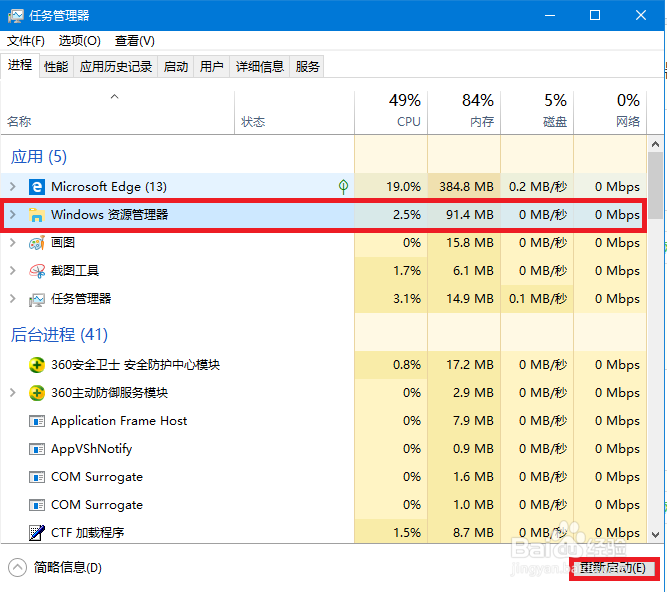Click the scrollbar down arrow
Screen dimensions: 667x592
point(656,535)
